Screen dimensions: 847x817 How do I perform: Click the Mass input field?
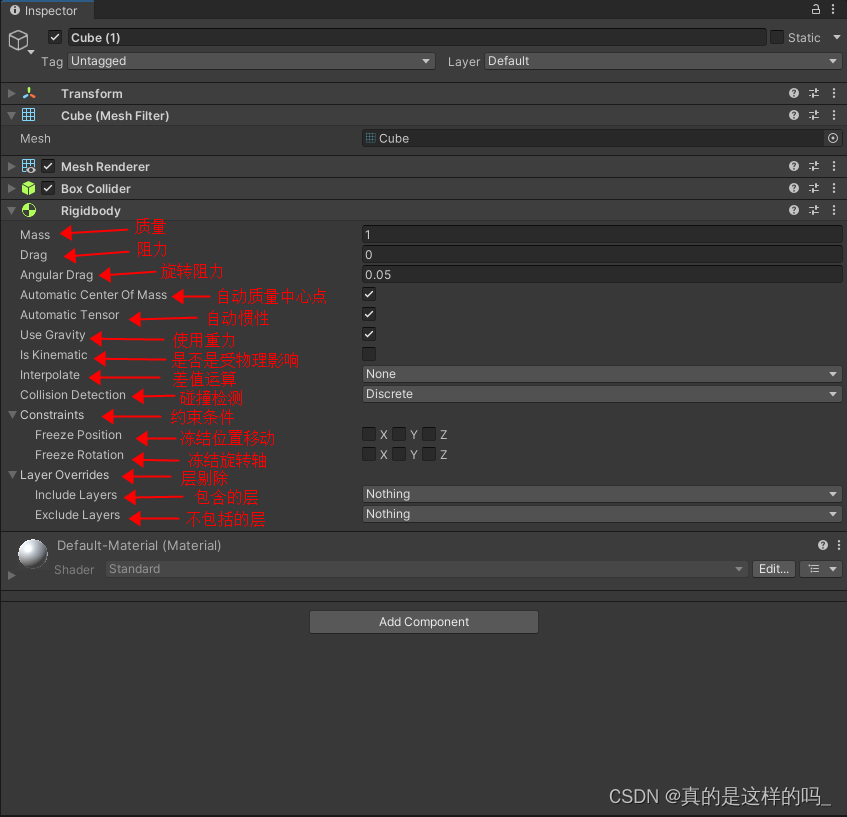click(600, 234)
